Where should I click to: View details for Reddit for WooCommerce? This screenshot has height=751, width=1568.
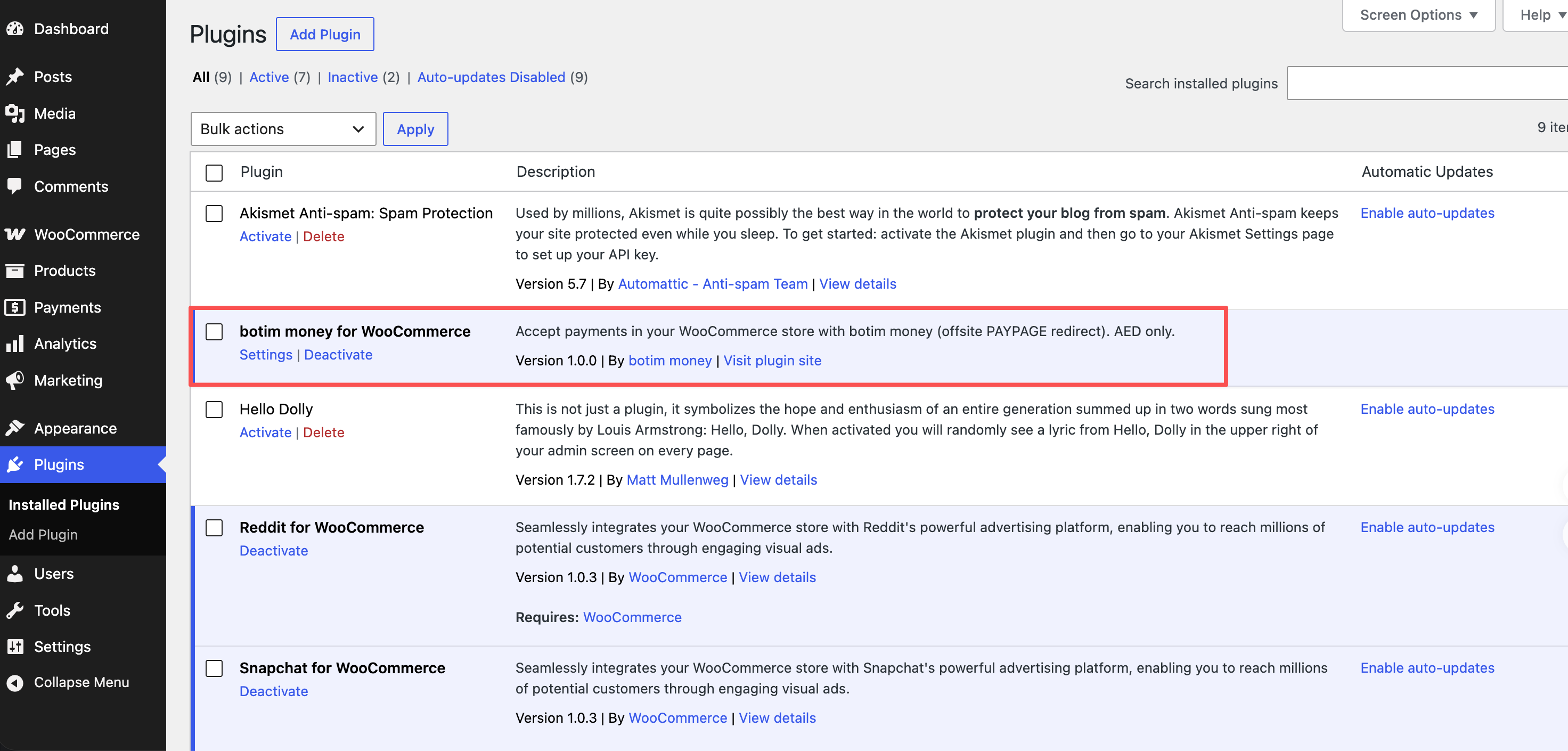point(777,577)
